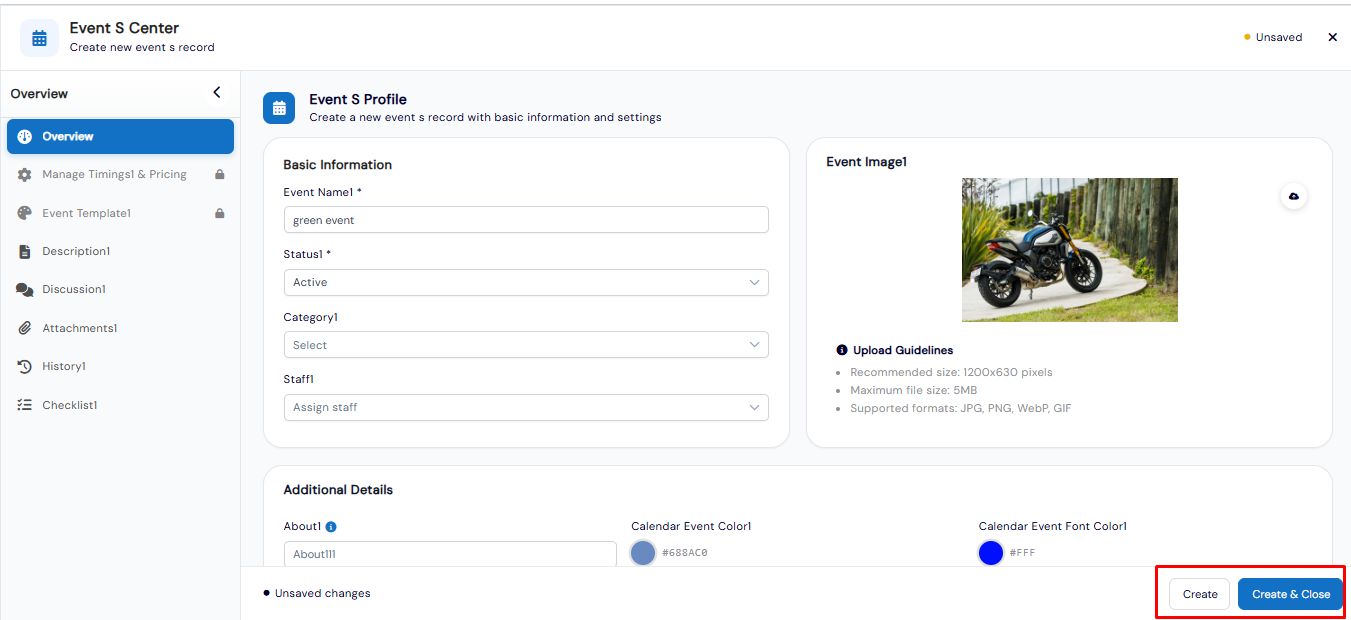The width and height of the screenshot is (1351, 620).
Task: Click the Event S Center calendar icon
Action: pyautogui.click(x=39, y=38)
